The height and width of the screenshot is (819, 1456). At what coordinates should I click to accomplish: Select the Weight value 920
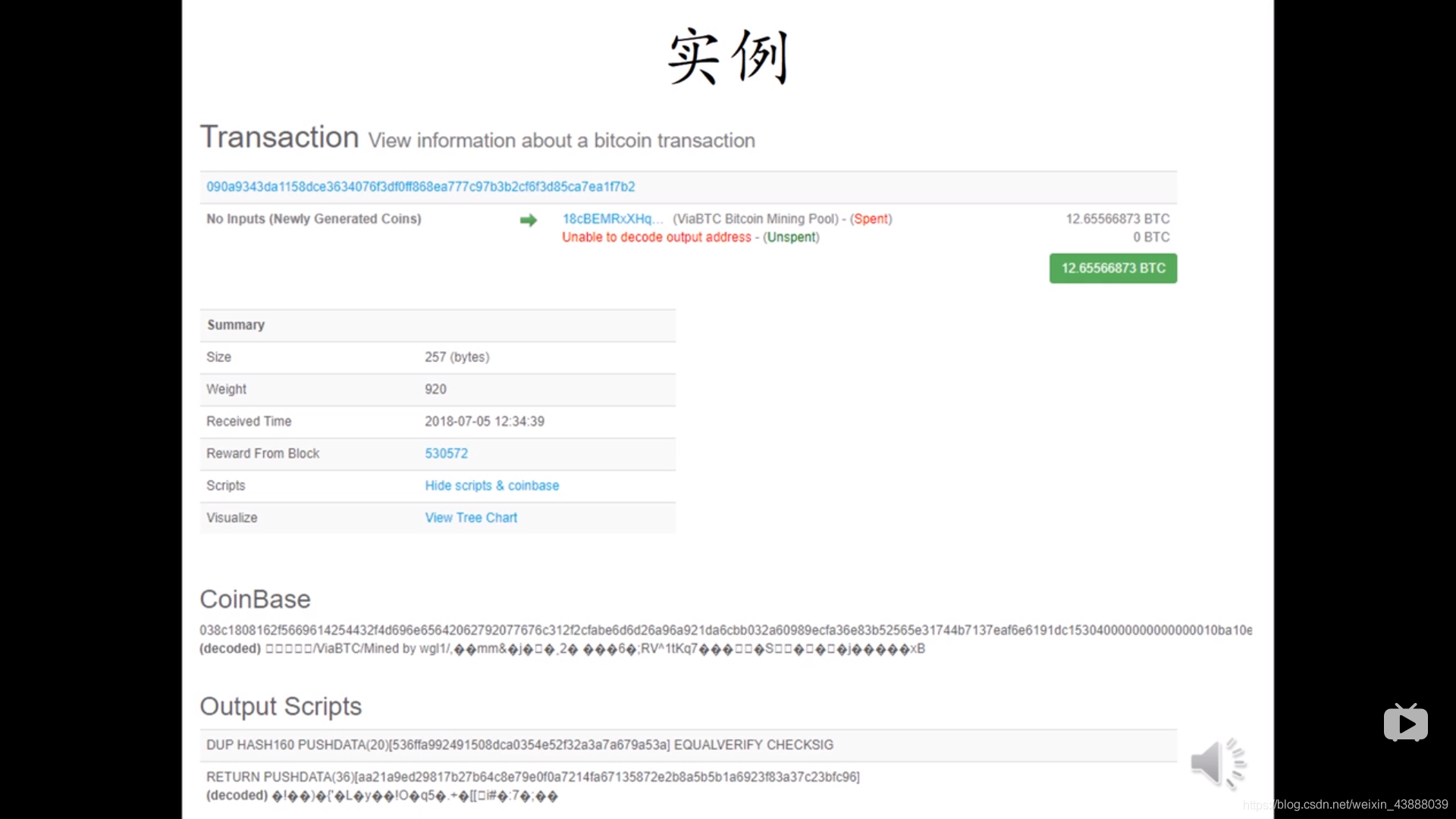pyautogui.click(x=435, y=389)
